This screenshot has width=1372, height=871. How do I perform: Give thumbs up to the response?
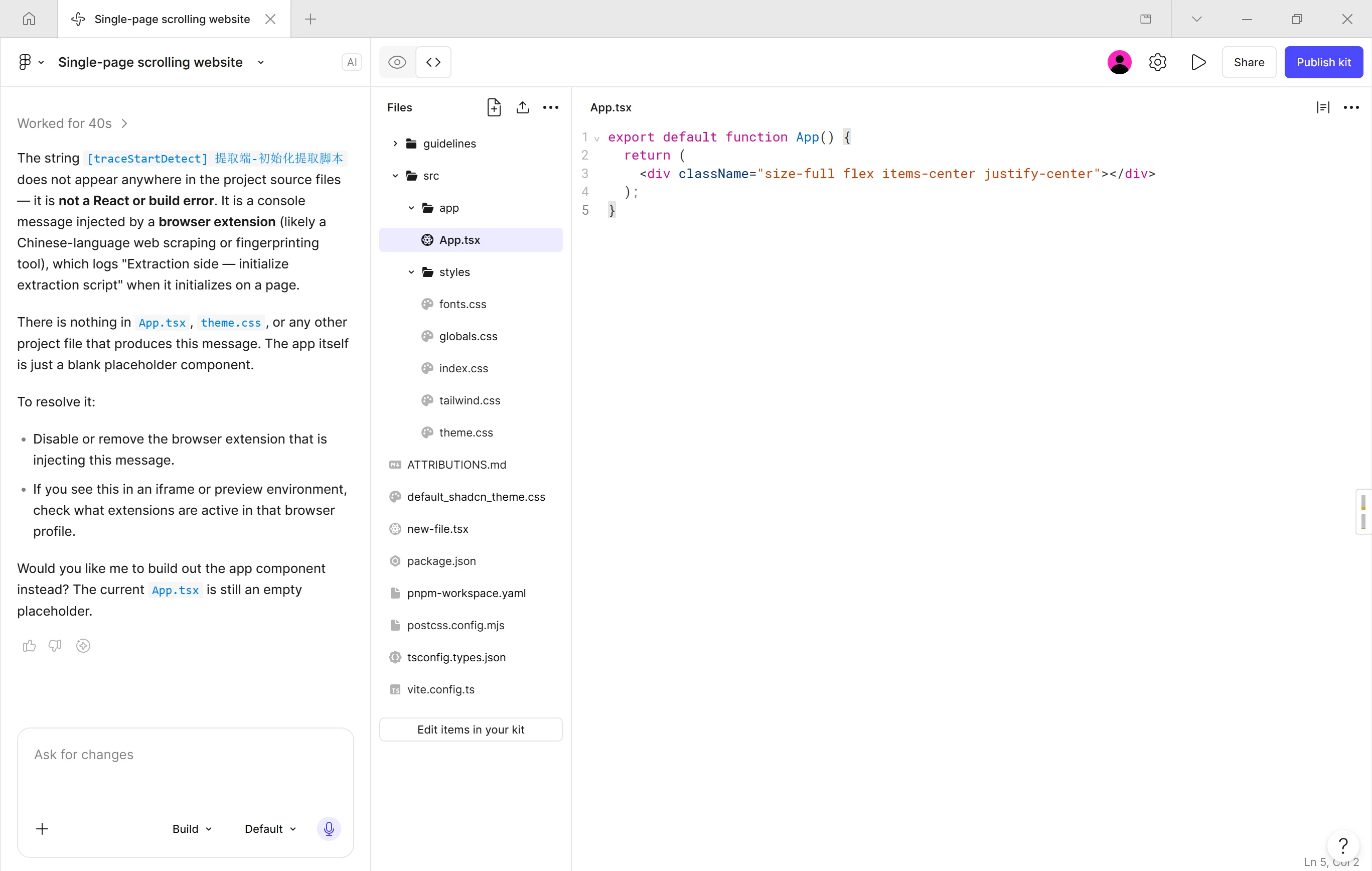pos(29,646)
